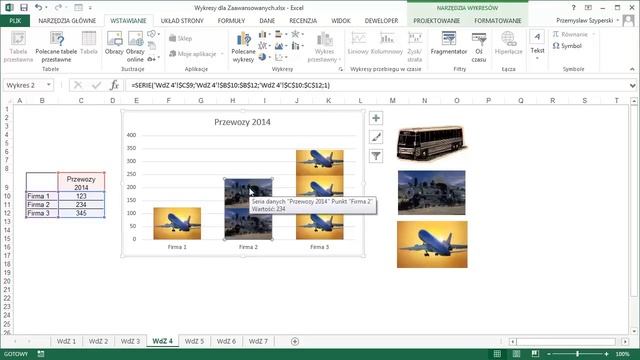Insert a Fragmentator slicer
640x360 pixels.
pos(449,43)
